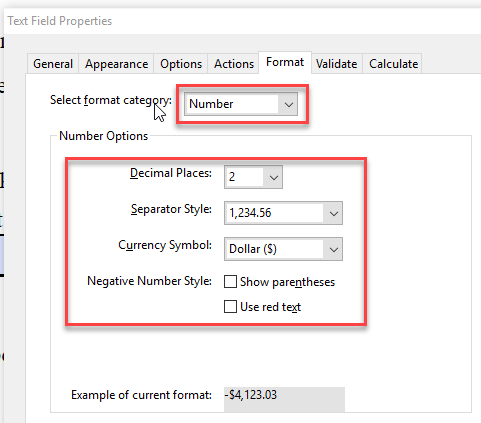Go to the Options tab

[181, 64]
